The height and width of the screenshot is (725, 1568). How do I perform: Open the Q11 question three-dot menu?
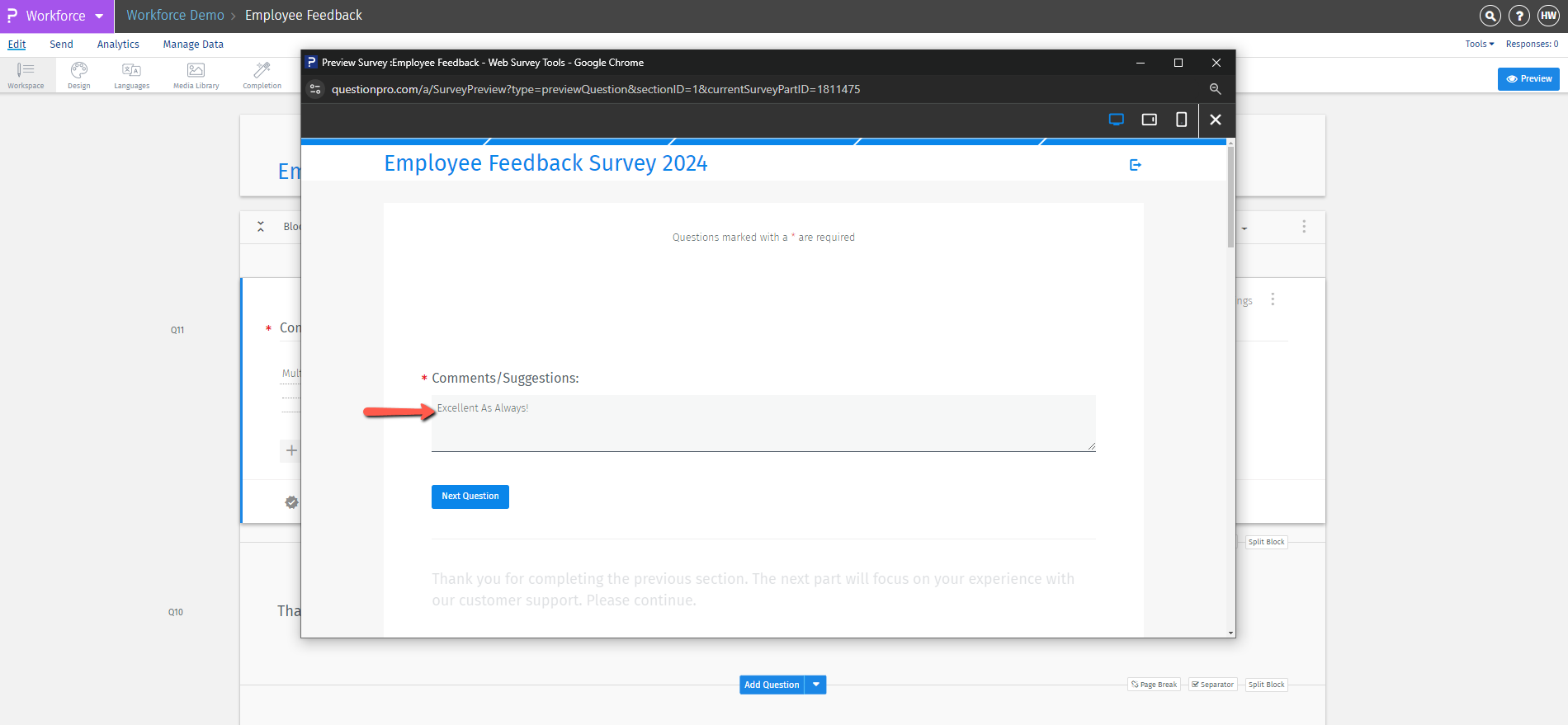pyautogui.click(x=1273, y=299)
